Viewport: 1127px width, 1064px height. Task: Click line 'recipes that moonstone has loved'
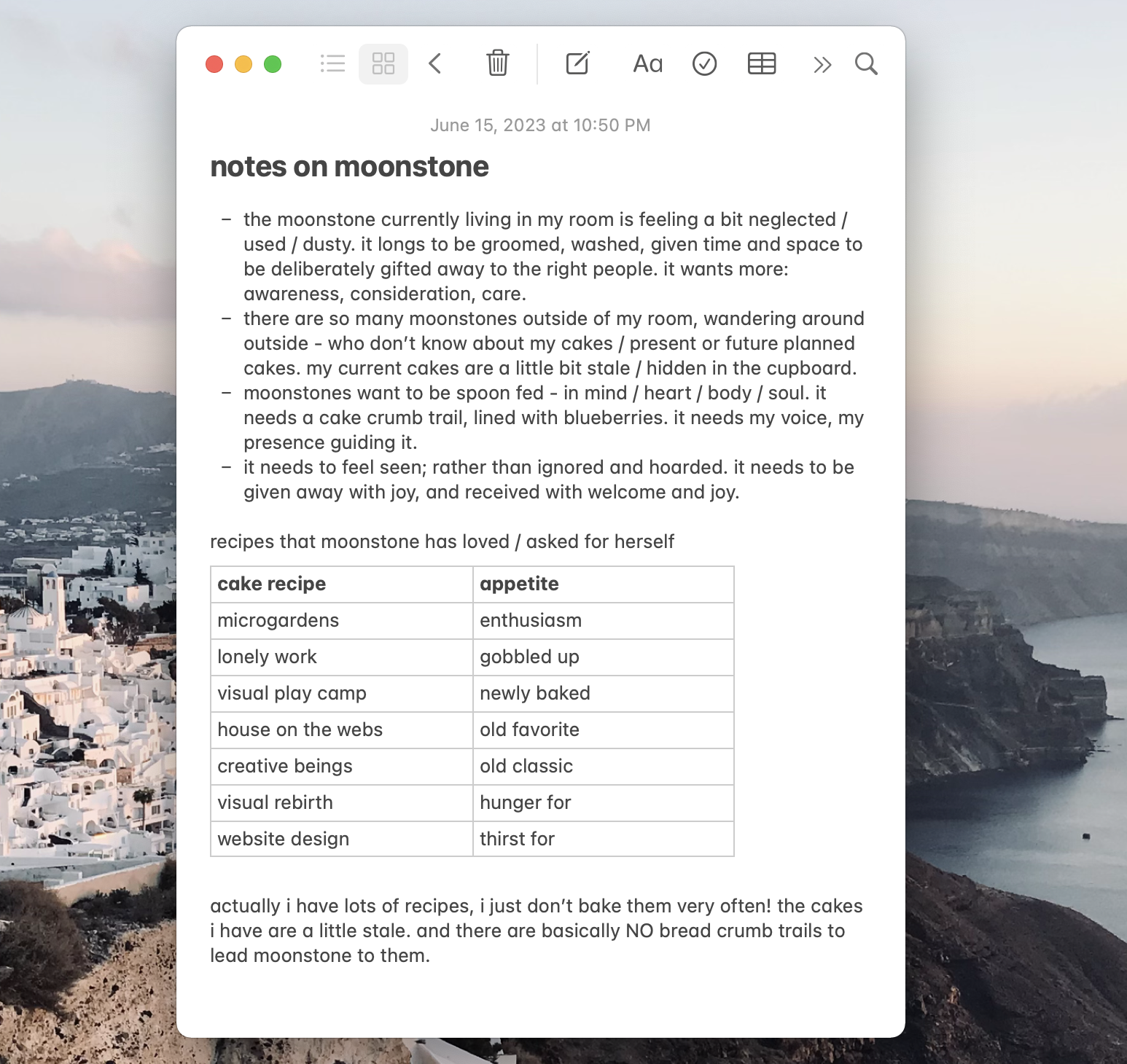(442, 541)
